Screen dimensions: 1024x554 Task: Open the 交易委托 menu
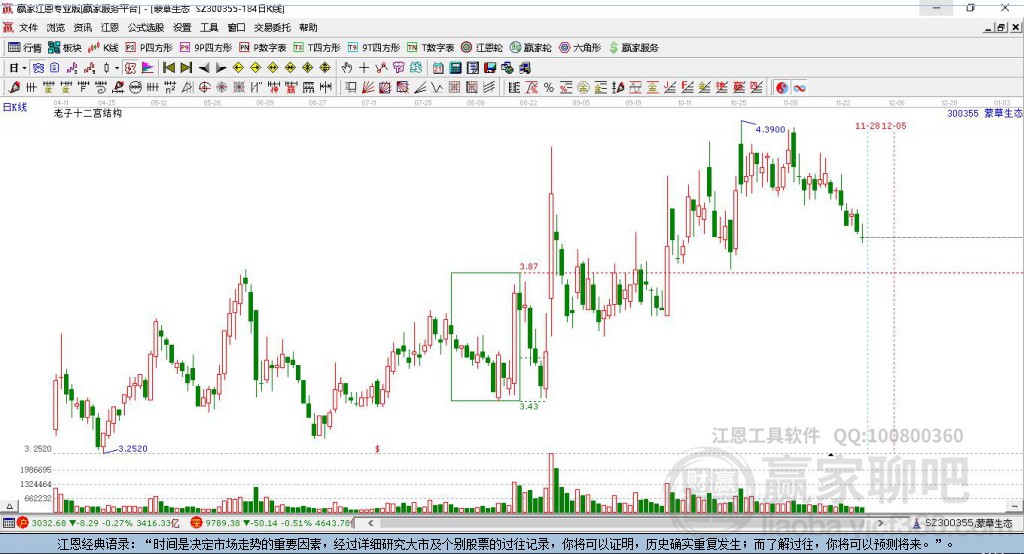click(272, 27)
